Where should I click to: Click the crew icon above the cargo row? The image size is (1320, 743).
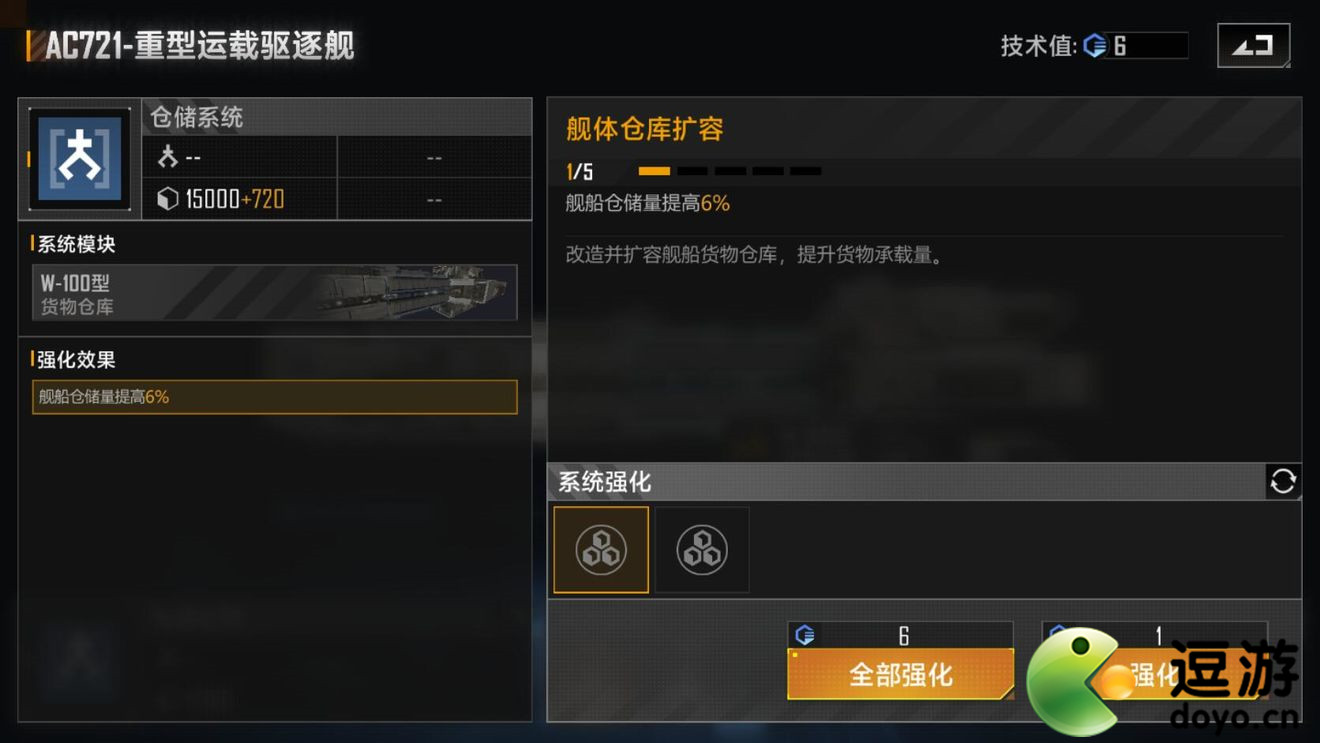click(168, 157)
